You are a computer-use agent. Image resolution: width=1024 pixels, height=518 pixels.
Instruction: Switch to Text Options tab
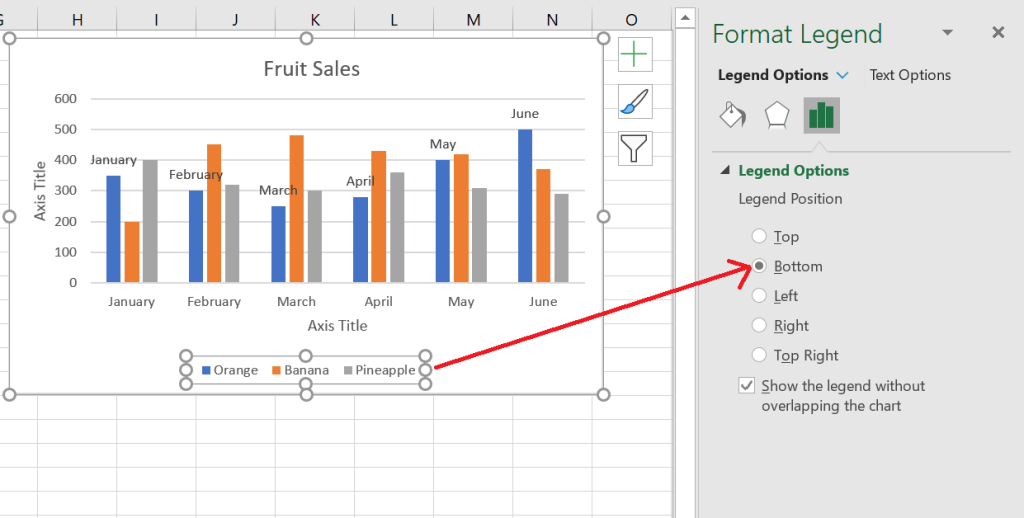[x=910, y=75]
